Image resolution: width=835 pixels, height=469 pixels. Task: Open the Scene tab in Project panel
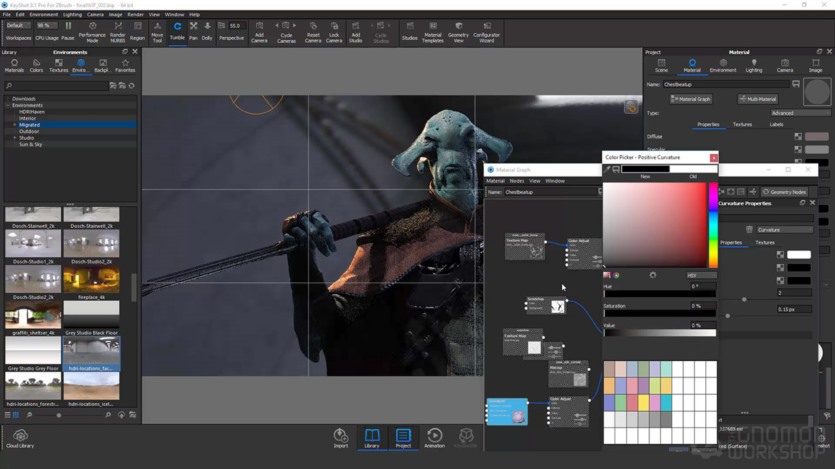click(661, 65)
